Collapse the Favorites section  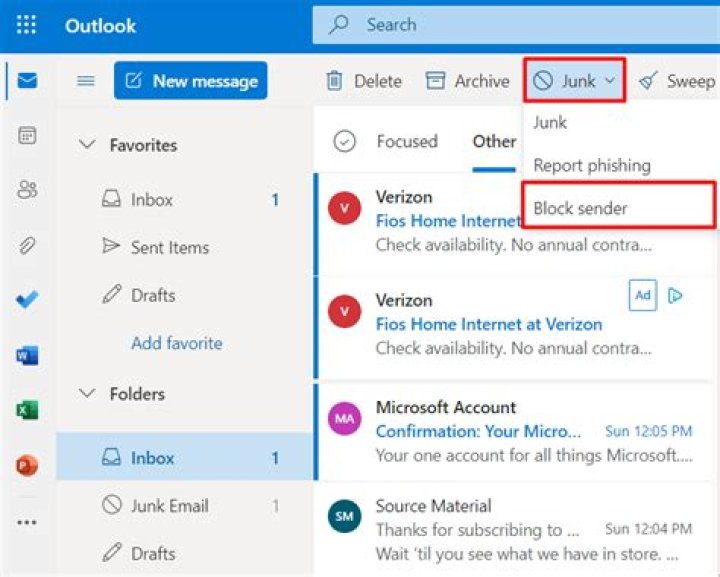coord(87,145)
